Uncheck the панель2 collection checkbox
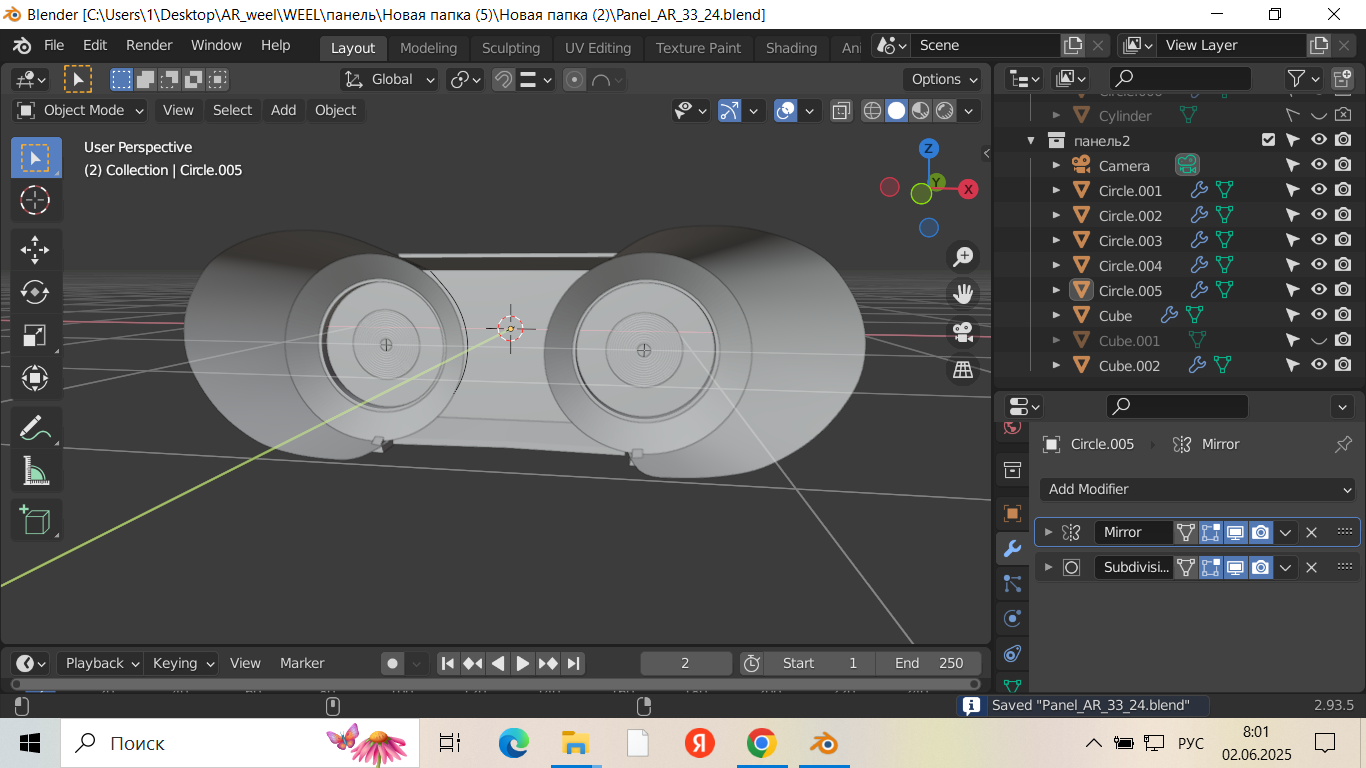 point(1268,140)
